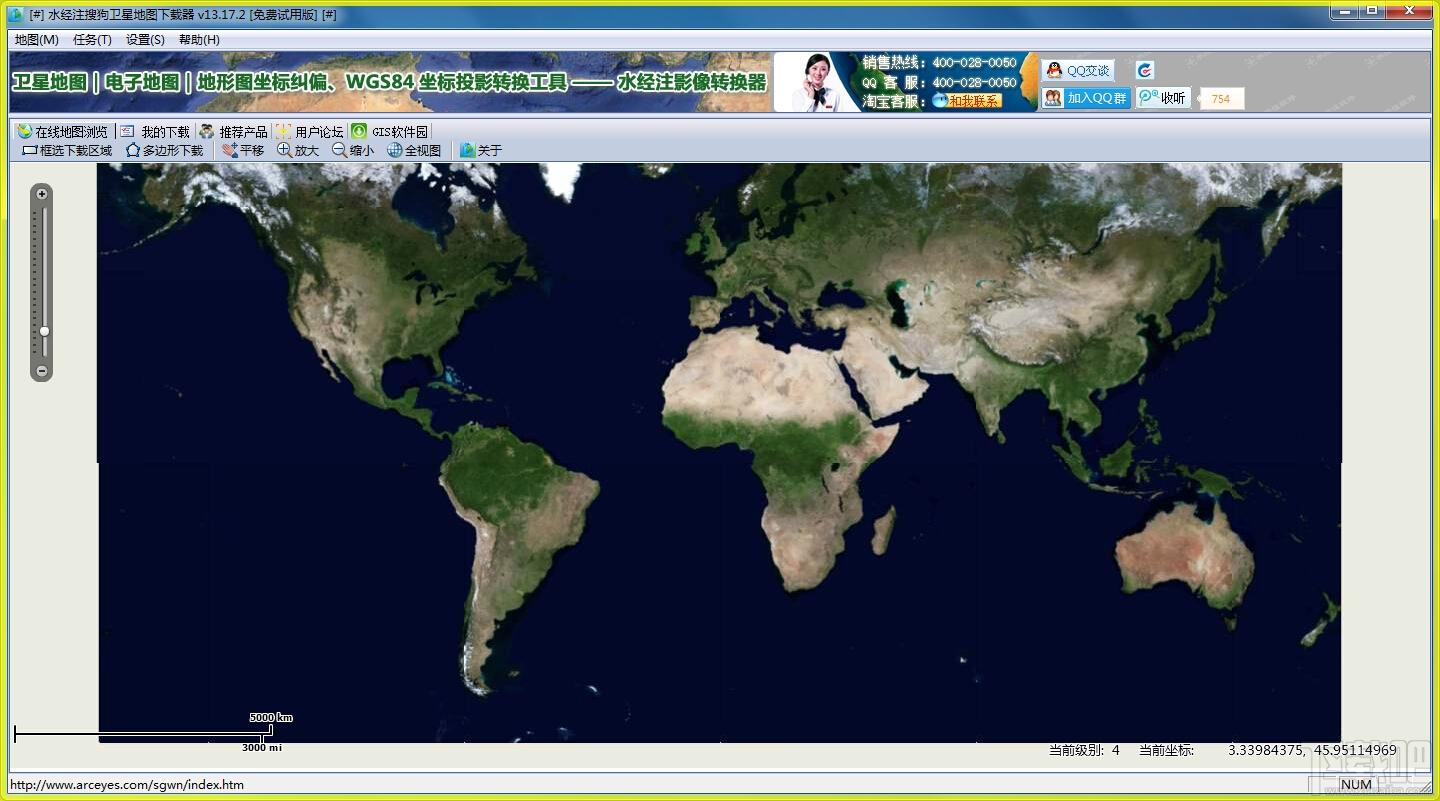Click the 和我联系 Taobao contact button

(x=967, y=100)
